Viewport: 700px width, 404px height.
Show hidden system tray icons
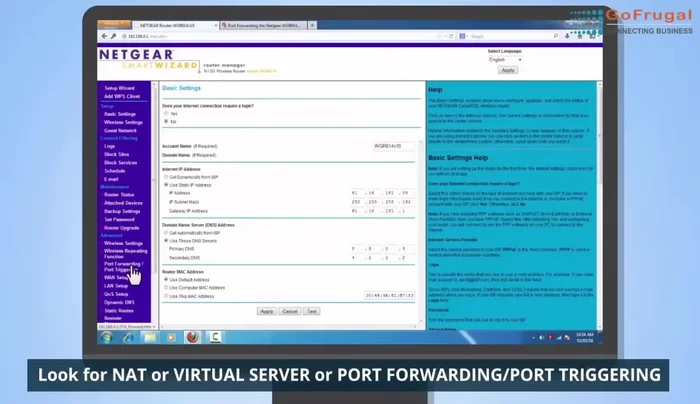point(533,338)
